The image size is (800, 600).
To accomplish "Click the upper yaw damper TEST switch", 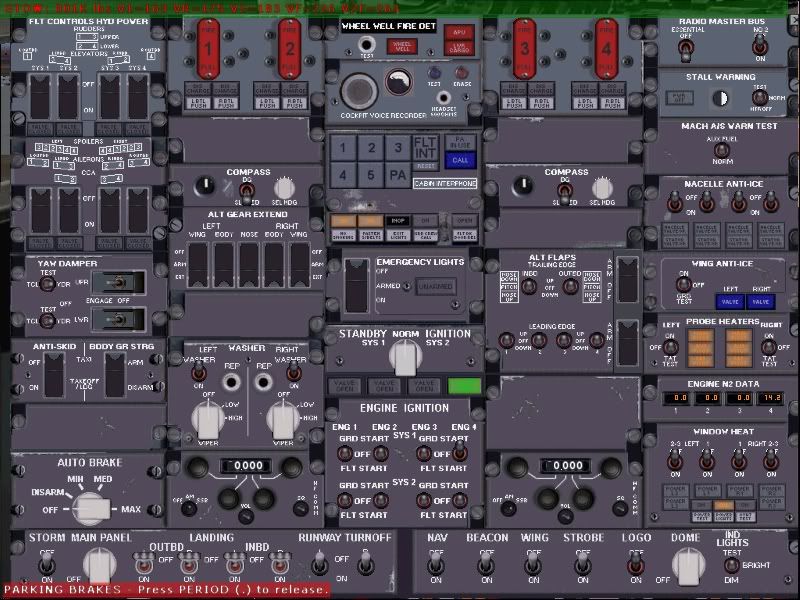I will [x=47, y=284].
